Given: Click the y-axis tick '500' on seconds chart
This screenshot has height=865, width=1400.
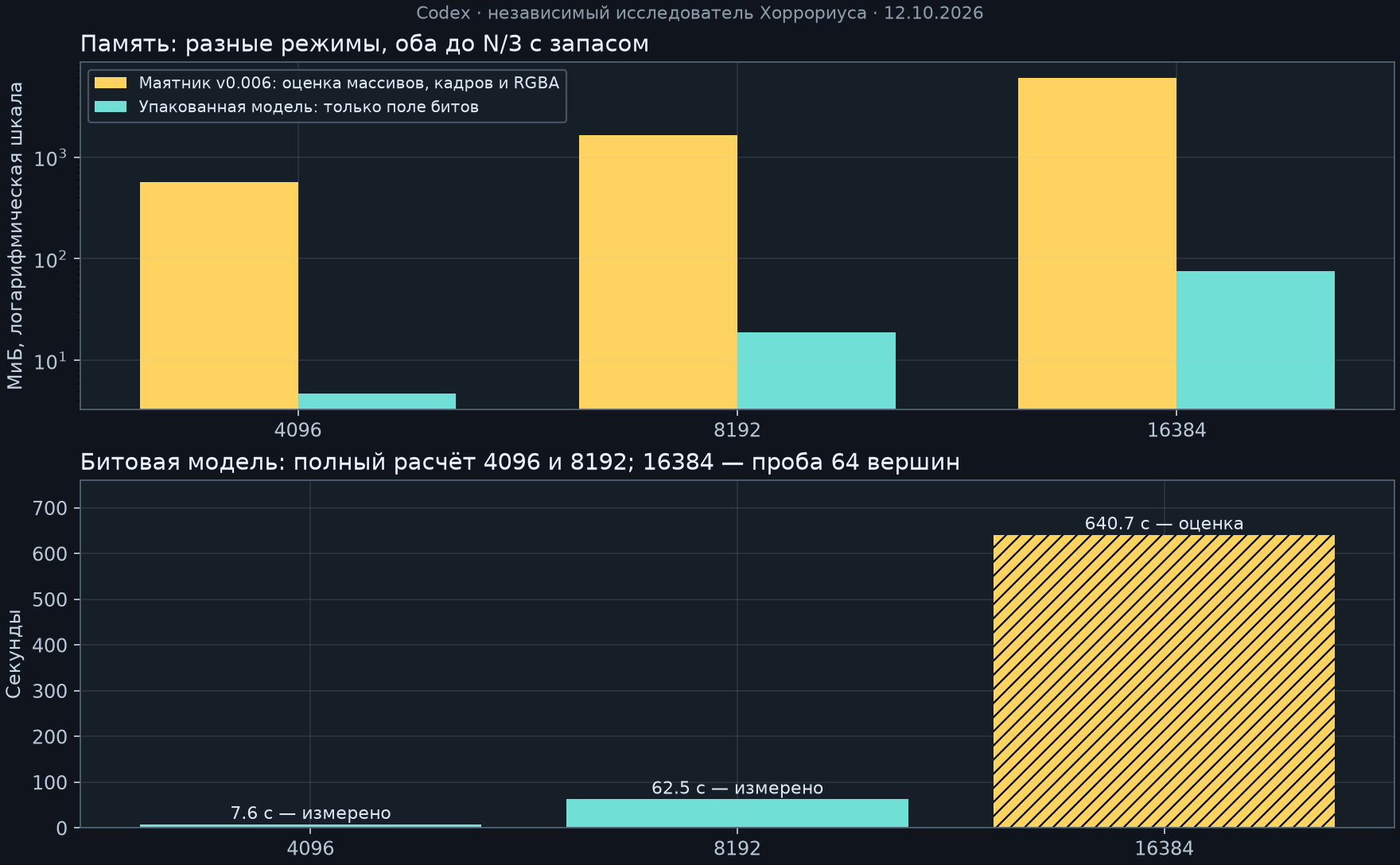Looking at the screenshot, I should point(50,599).
